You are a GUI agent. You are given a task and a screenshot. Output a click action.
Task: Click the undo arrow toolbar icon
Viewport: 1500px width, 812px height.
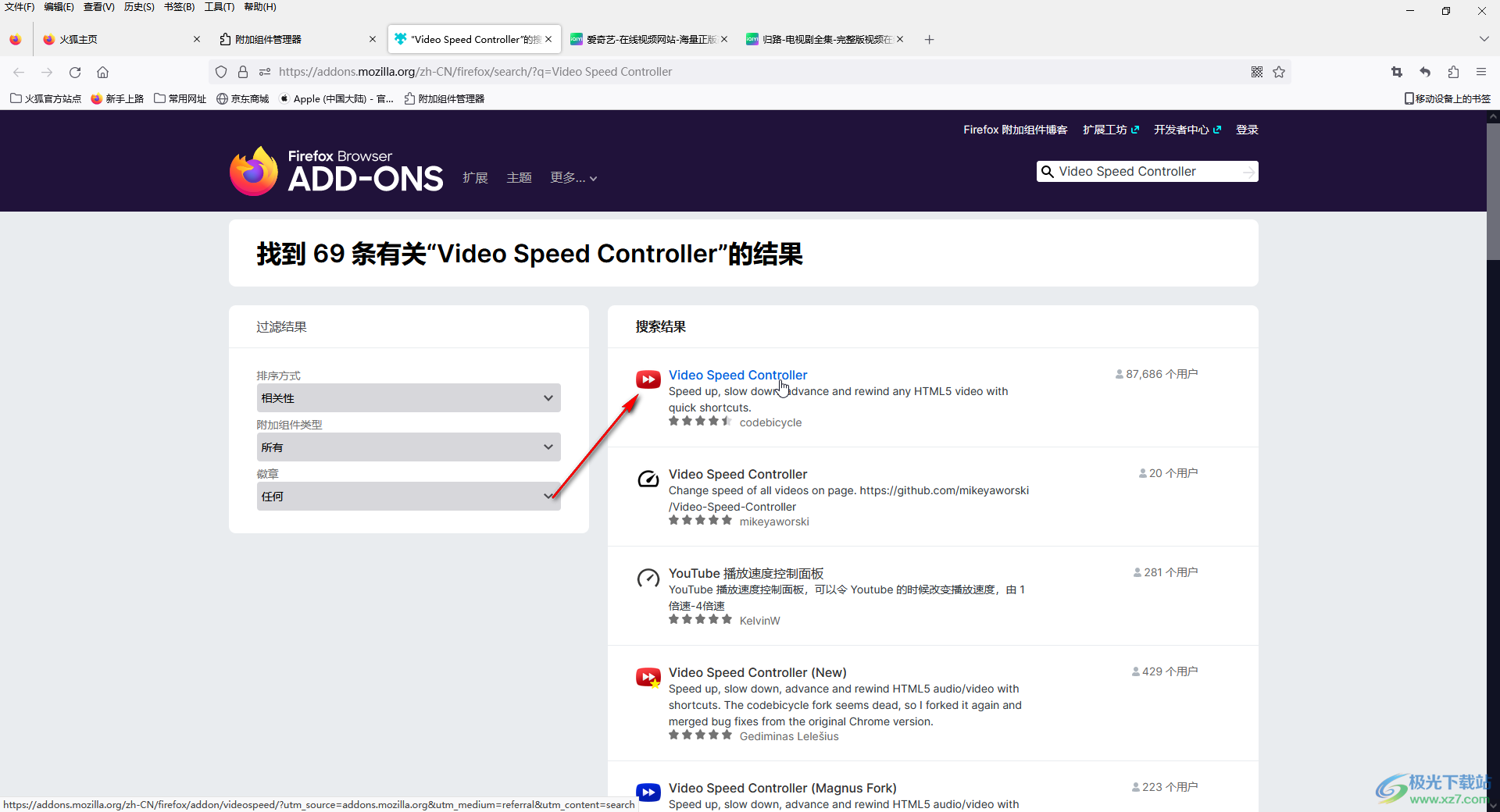coord(1425,72)
